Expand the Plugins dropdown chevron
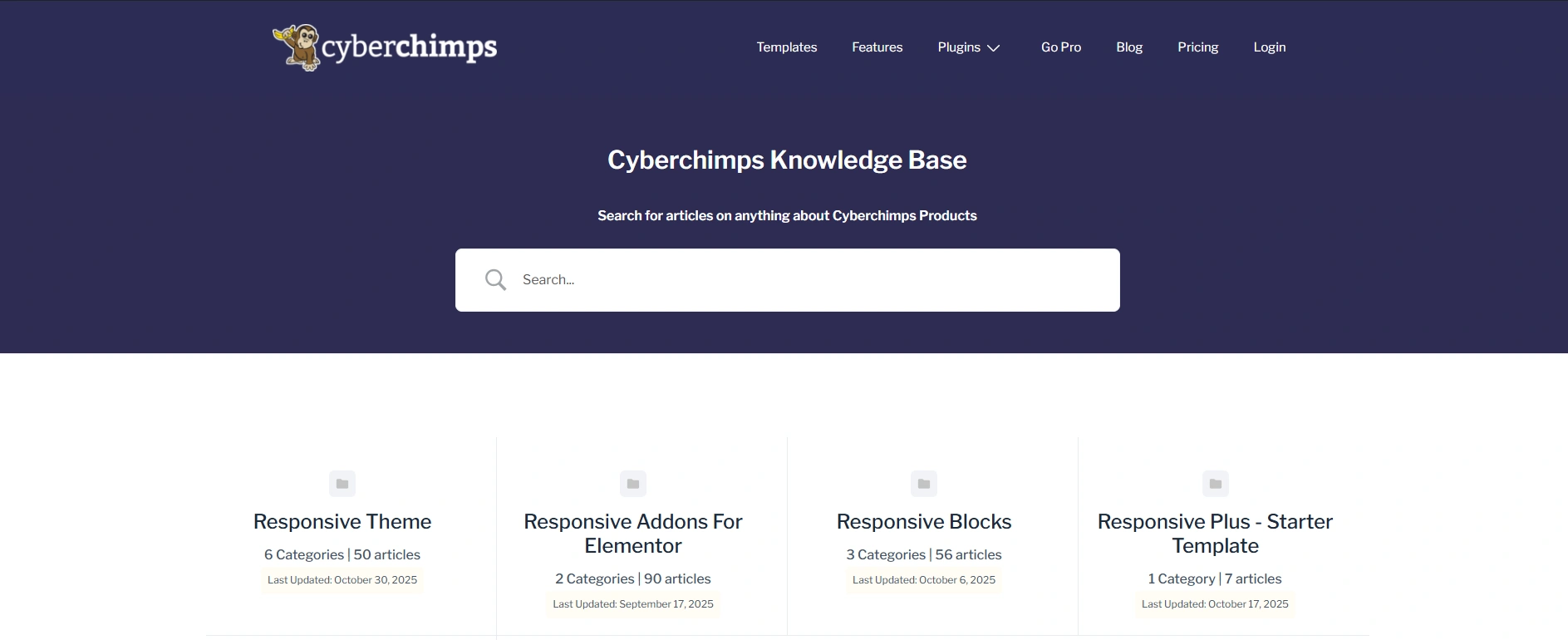This screenshot has width=1568, height=640. [x=993, y=48]
